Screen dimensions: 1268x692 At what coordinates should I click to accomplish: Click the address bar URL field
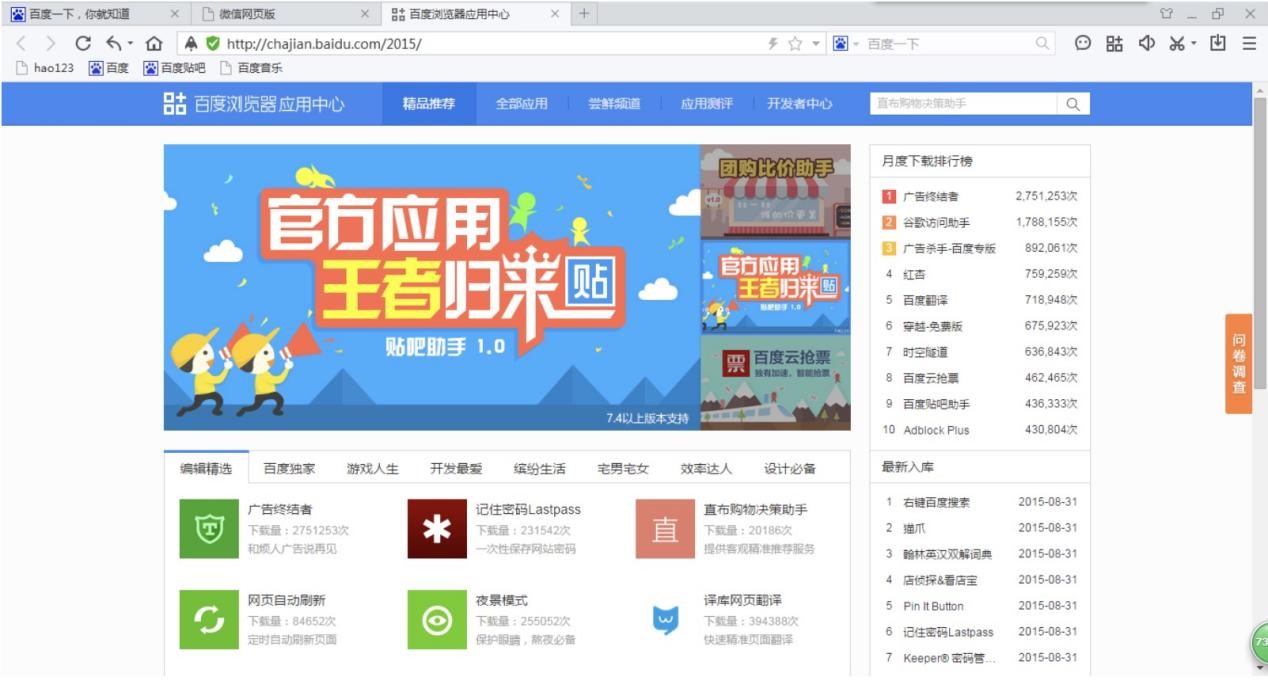[490, 44]
